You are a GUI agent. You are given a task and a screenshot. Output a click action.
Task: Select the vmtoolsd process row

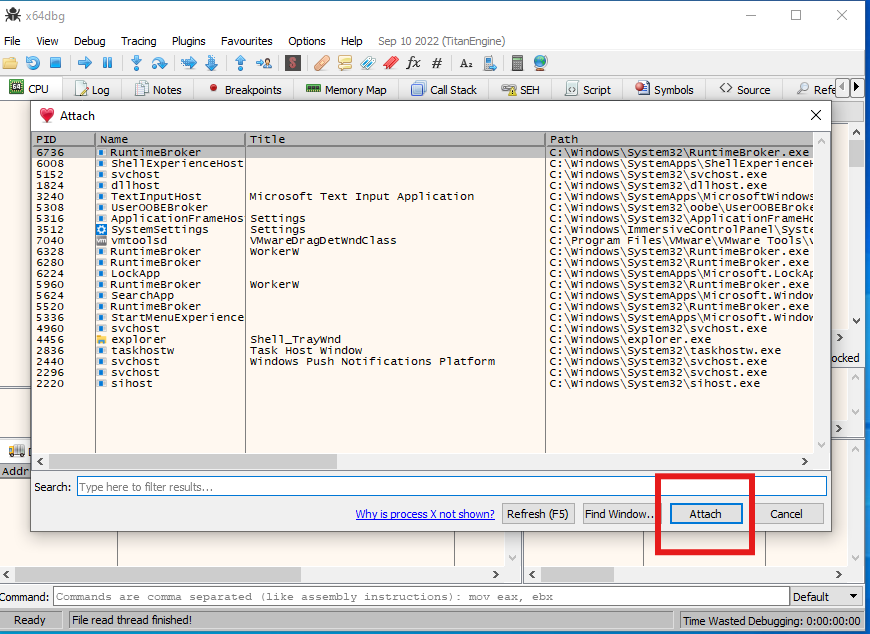click(x=423, y=241)
